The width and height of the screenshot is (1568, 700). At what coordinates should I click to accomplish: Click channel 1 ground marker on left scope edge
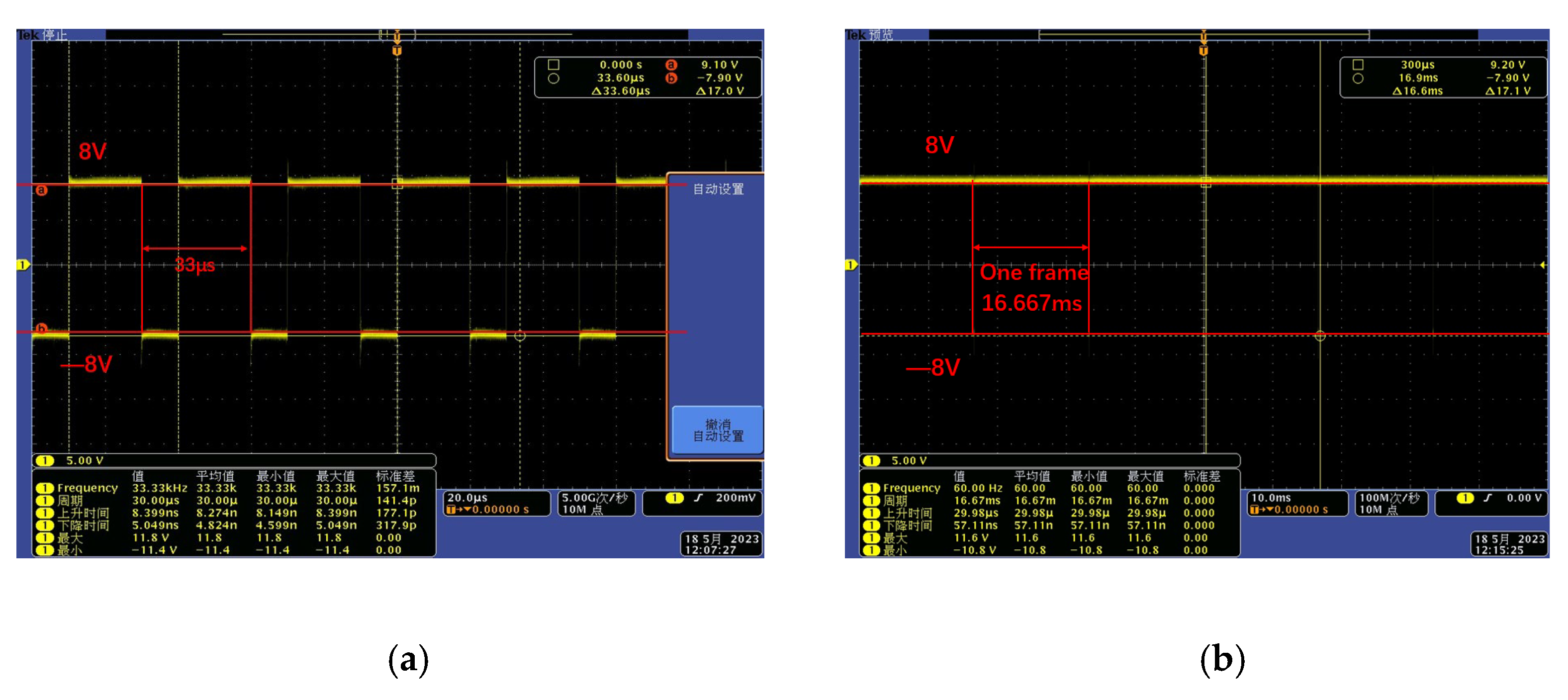(x=22, y=265)
